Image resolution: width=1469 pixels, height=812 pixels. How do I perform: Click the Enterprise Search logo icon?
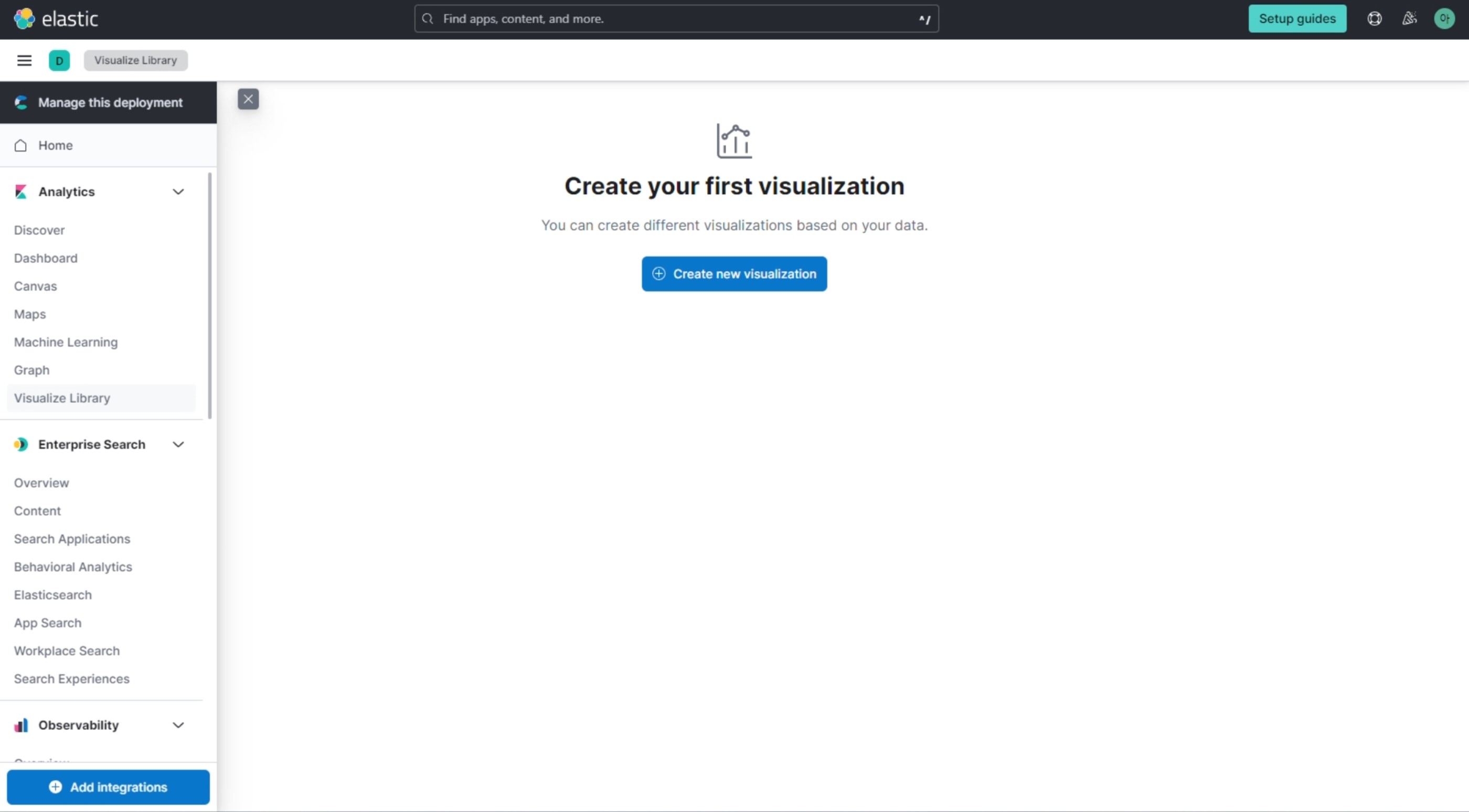(21, 444)
